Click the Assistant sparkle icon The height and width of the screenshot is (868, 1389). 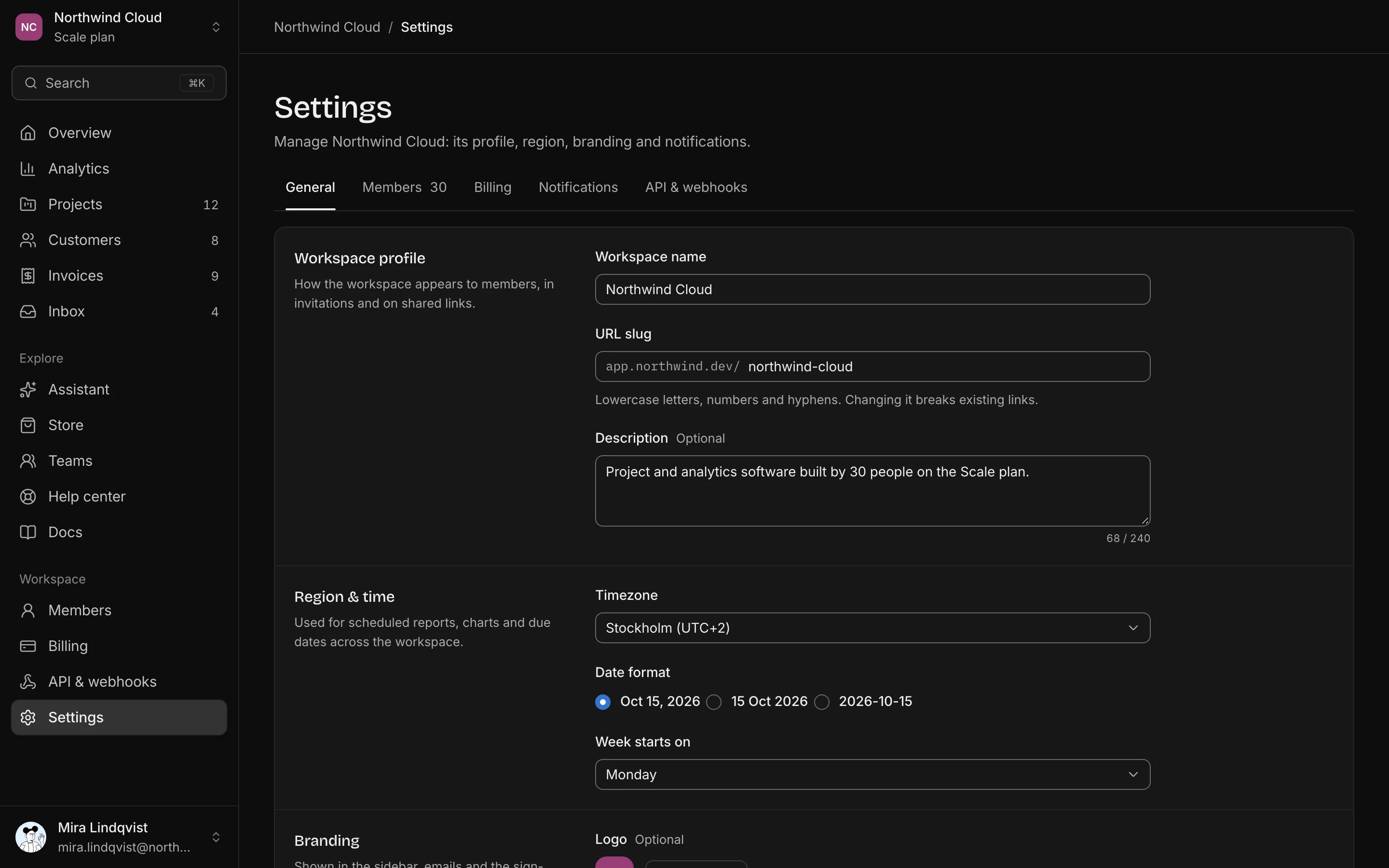tap(28, 389)
